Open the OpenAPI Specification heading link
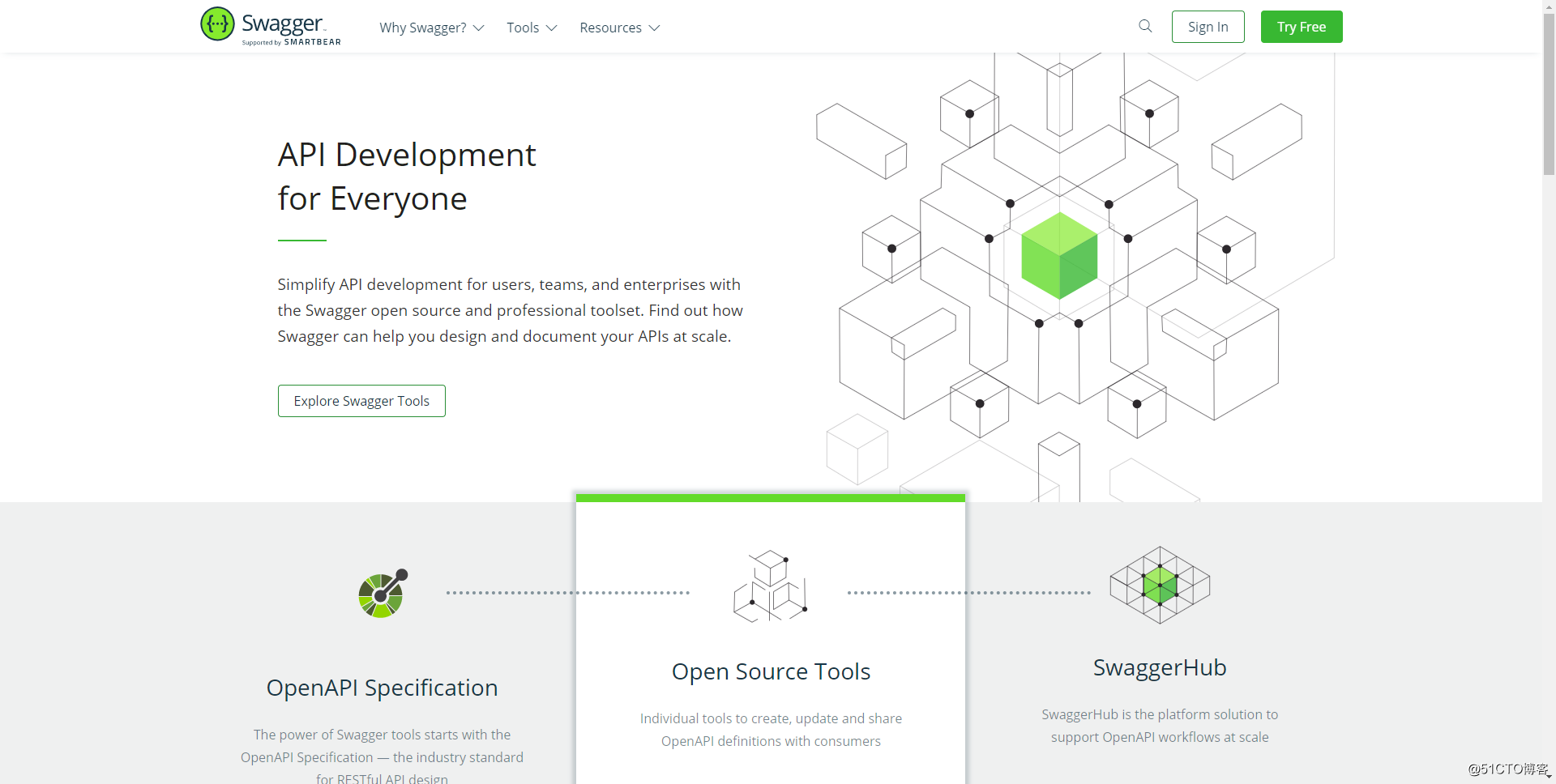The width and height of the screenshot is (1556, 784). pyautogui.click(x=382, y=688)
